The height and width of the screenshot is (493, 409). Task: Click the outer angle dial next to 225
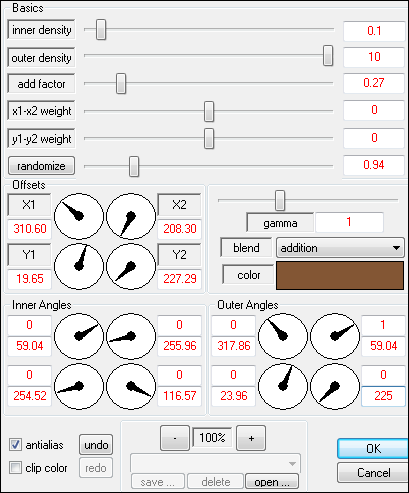(x=335, y=386)
